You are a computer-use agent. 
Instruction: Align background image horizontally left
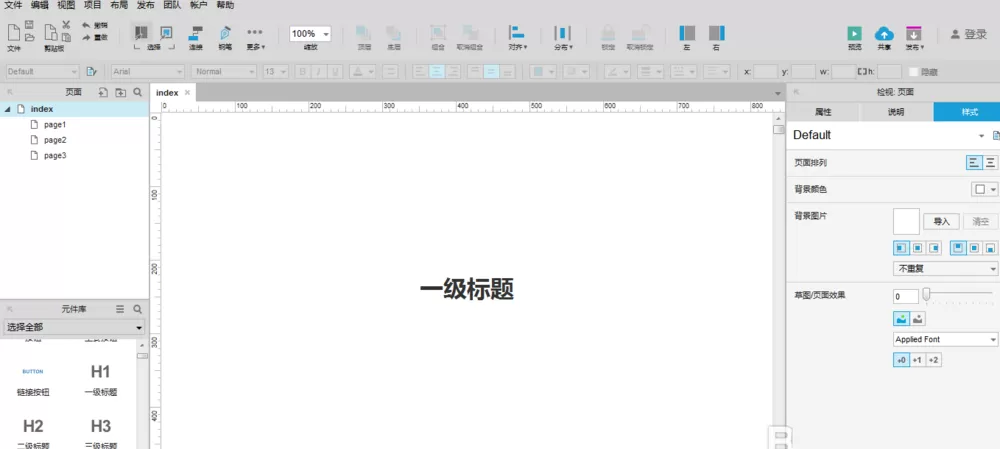901,247
